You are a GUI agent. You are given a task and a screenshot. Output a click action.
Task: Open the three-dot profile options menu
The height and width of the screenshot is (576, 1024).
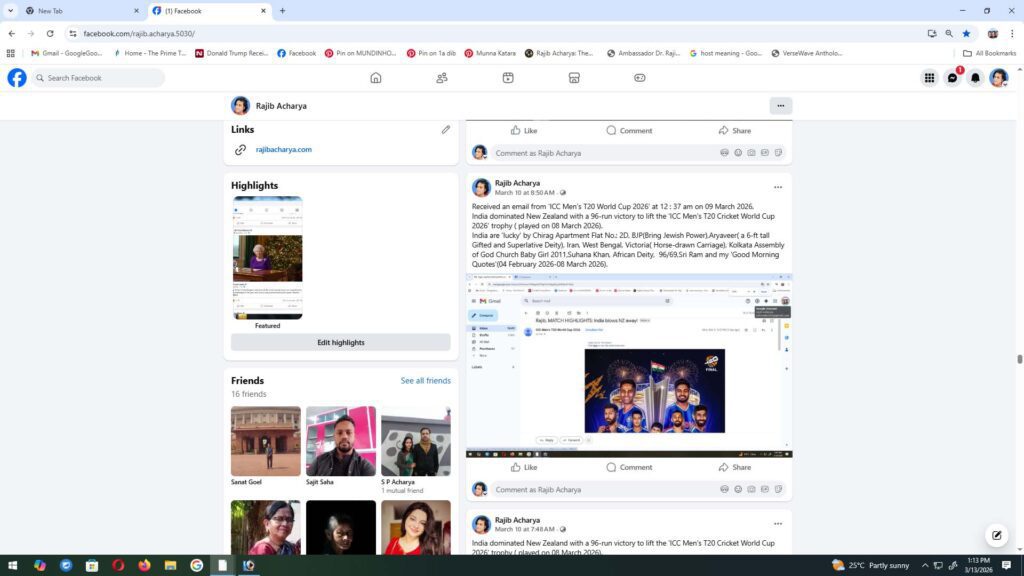click(781, 106)
